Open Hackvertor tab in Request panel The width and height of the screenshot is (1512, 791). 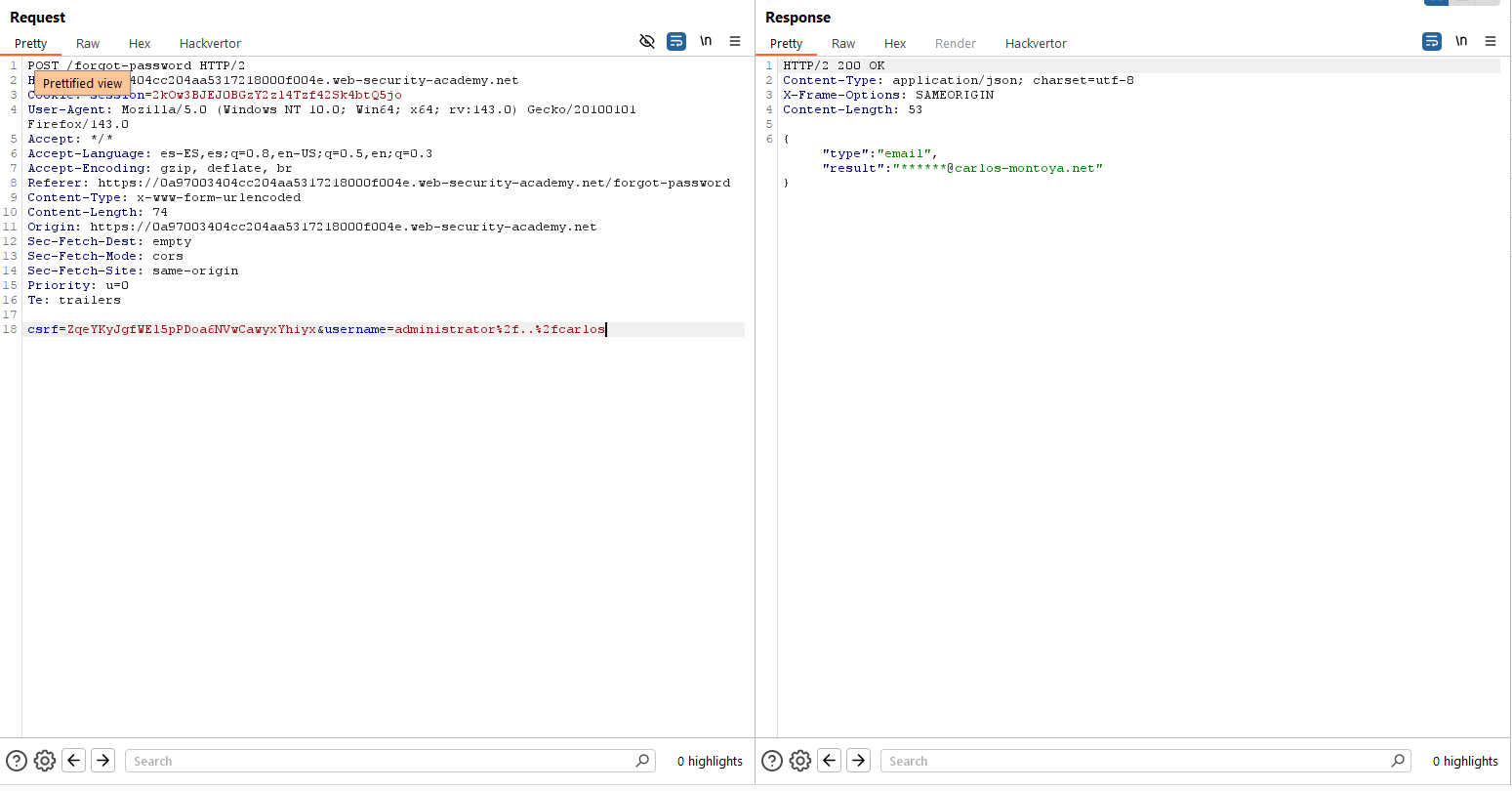pos(210,43)
